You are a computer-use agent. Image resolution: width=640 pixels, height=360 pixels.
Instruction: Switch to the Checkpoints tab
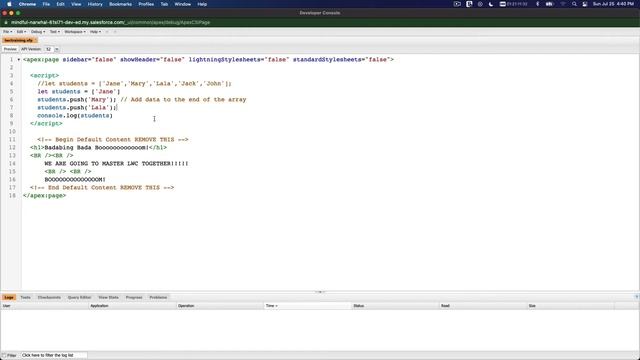tap(49, 298)
